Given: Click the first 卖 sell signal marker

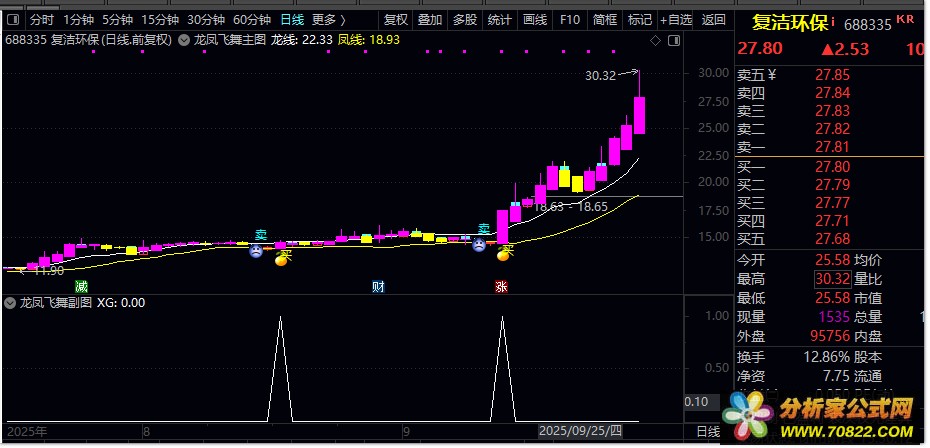Looking at the screenshot, I should pos(261,234).
